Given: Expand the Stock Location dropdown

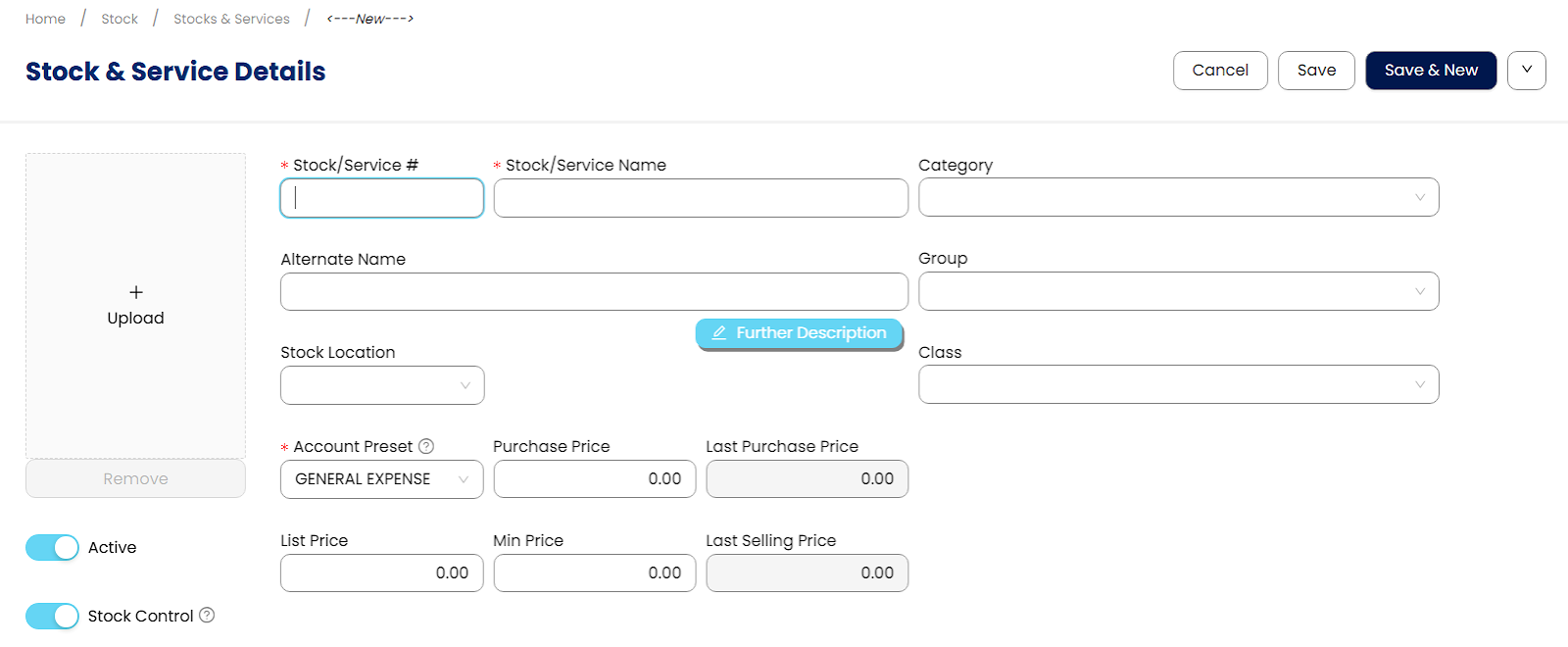Looking at the screenshot, I should coord(382,385).
